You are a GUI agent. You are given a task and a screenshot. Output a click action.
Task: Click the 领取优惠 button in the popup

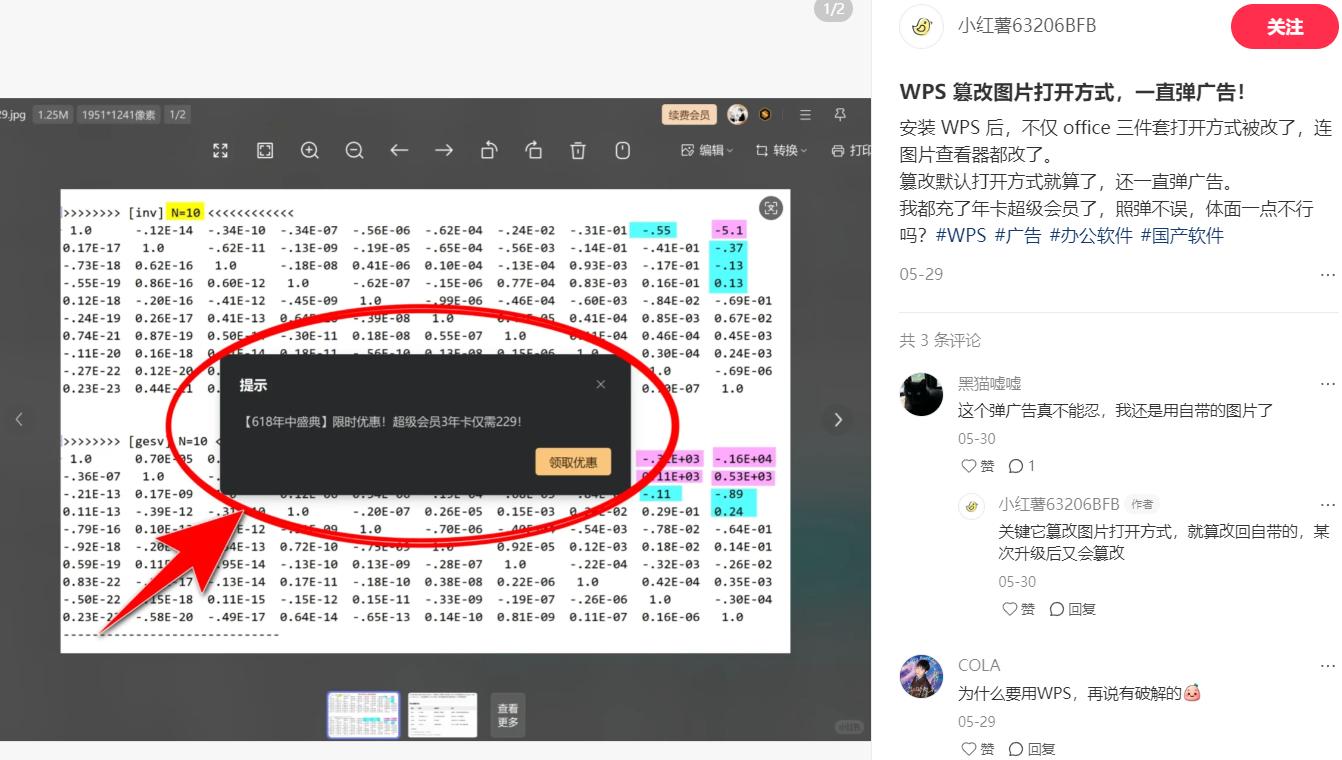coord(573,462)
